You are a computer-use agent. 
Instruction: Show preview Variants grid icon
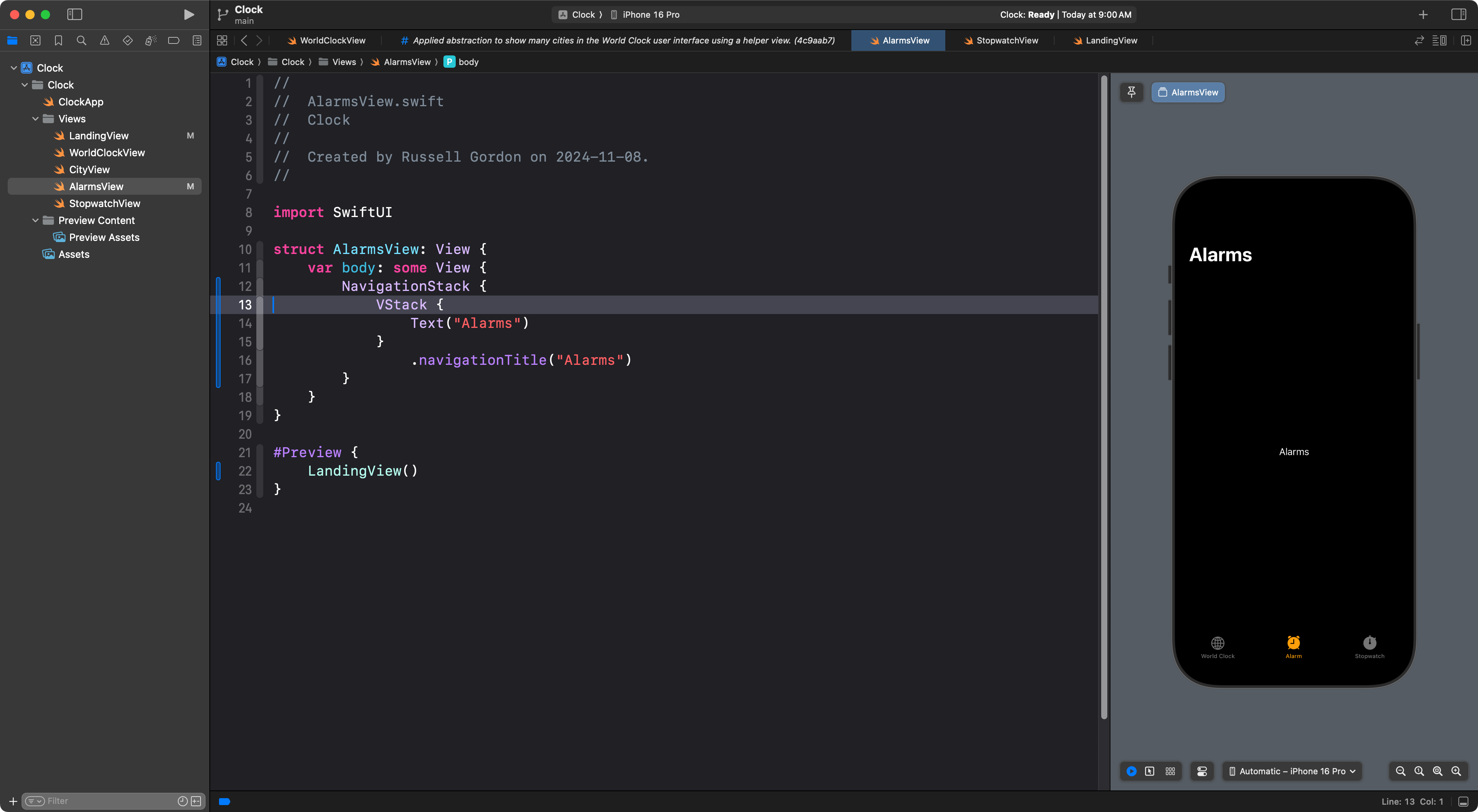coord(1170,771)
